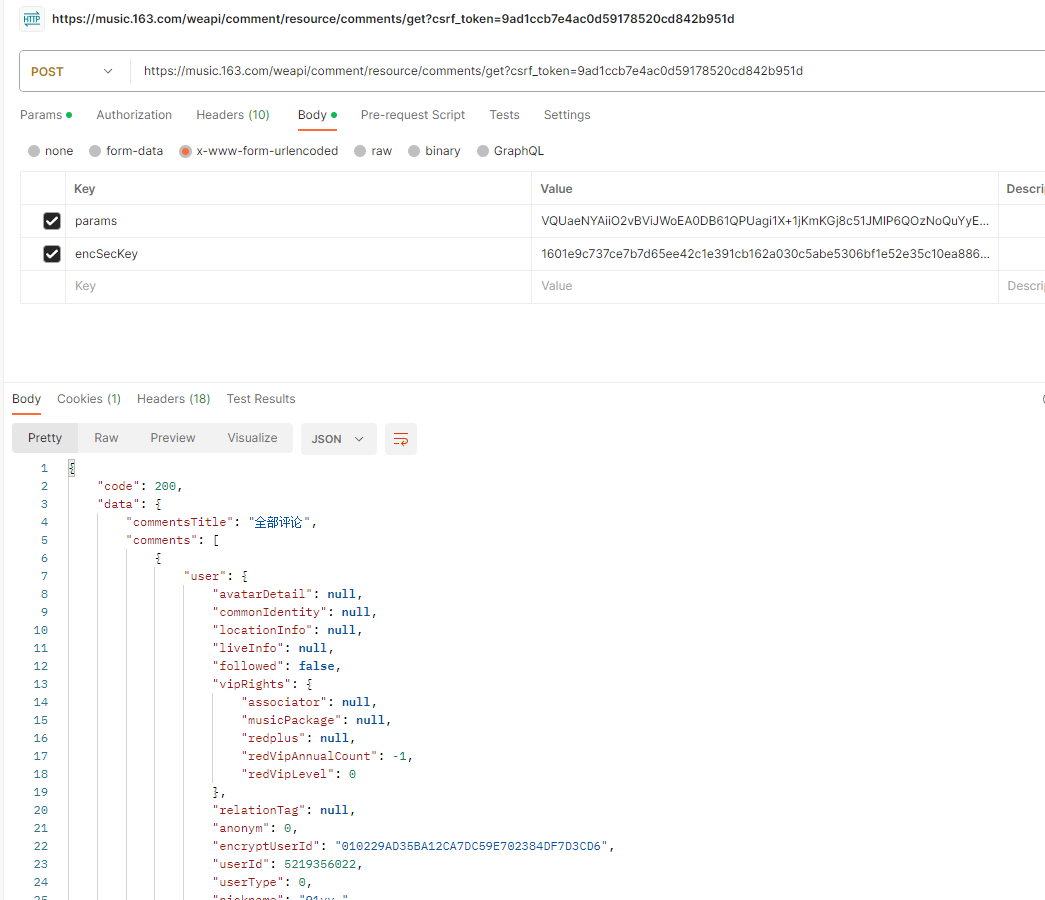Image resolution: width=1045 pixels, height=900 pixels.
Task: Click the "musicPackage": null line
Action: [316, 720]
